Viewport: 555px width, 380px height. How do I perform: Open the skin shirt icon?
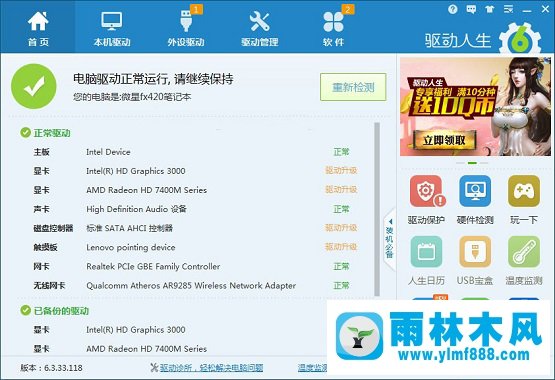(x=490, y=9)
